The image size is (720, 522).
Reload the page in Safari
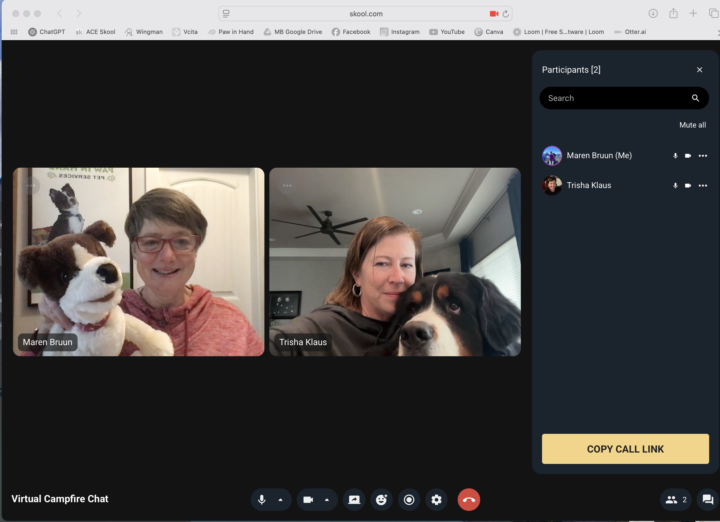coord(506,14)
